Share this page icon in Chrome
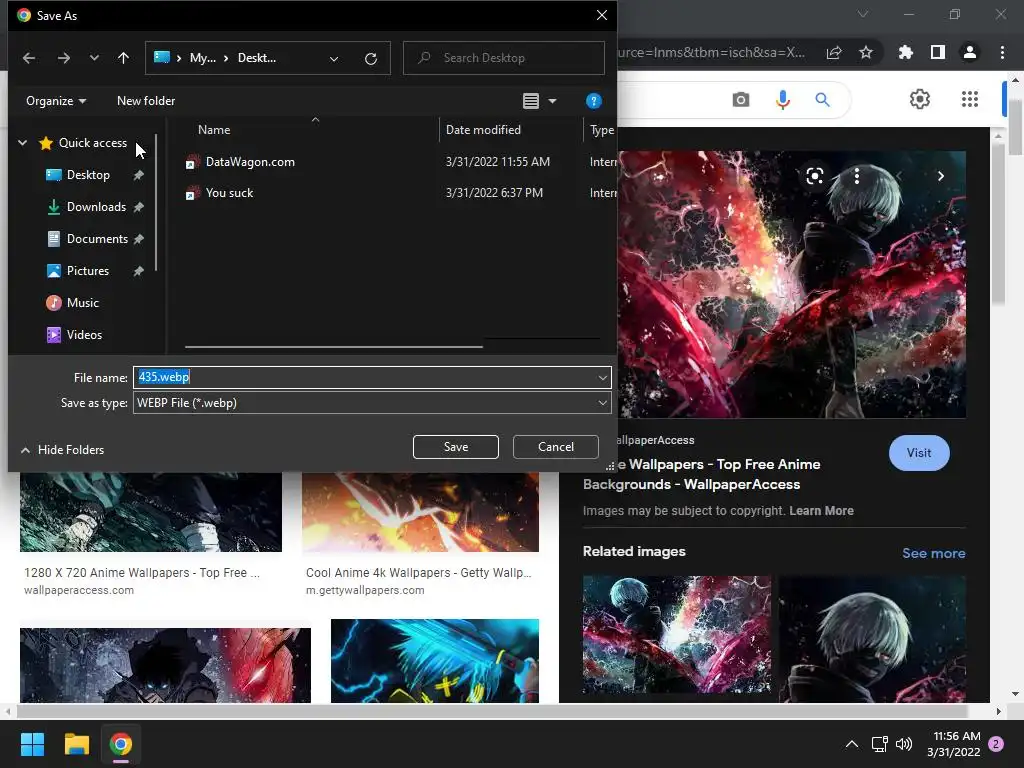 click(834, 53)
